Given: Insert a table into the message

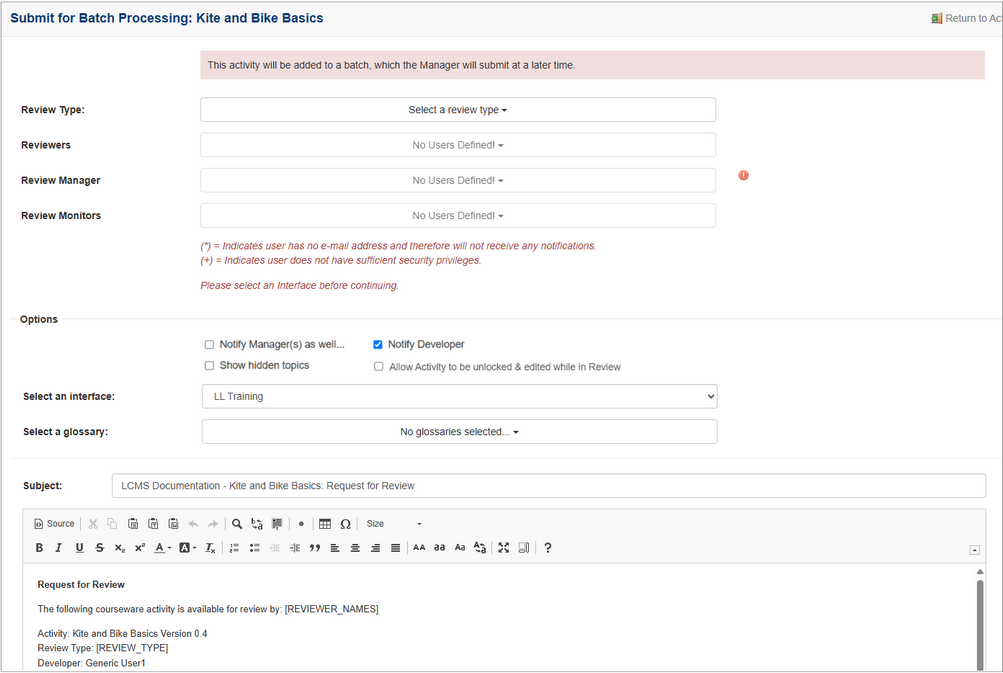Looking at the screenshot, I should coord(325,524).
